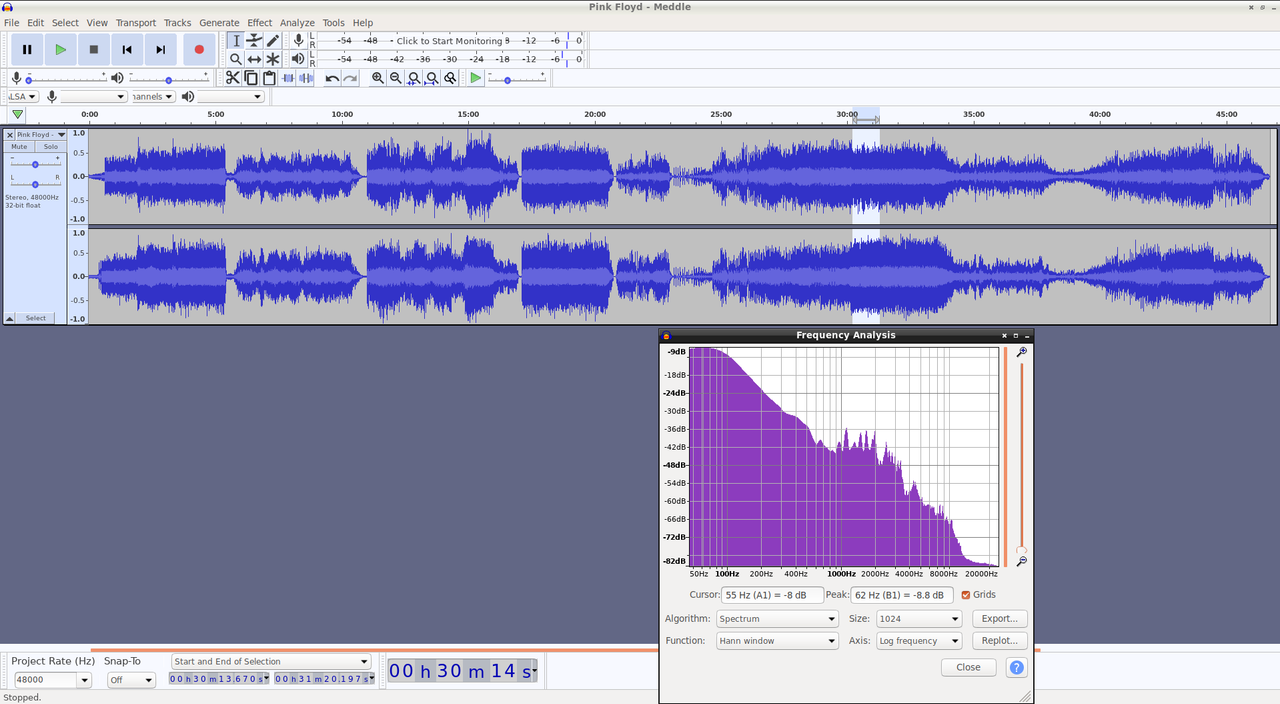This screenshot has height=704, width=1280.
Task: Click the Silence audio selection icon
Action: (x=306, y=78)
